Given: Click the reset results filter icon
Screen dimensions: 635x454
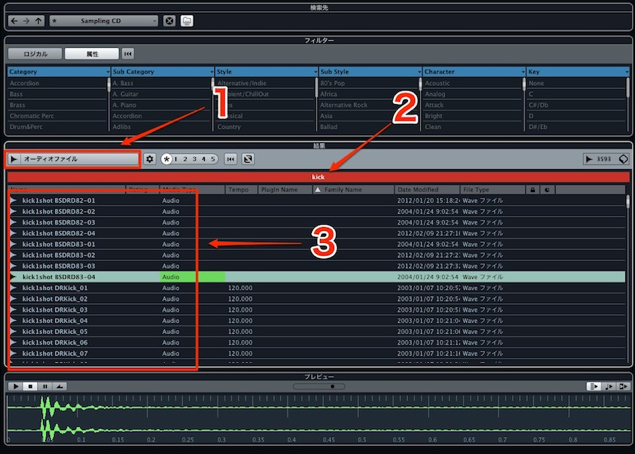Looking at the screenshot, I should [x=231, y=159].
